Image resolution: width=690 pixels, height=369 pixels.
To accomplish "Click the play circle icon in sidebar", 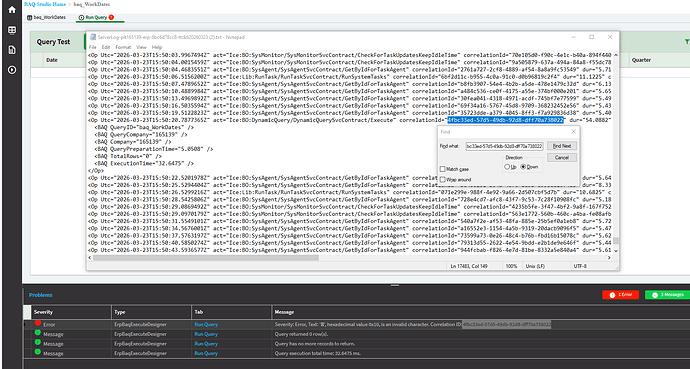I will click(x=12, y=69).
